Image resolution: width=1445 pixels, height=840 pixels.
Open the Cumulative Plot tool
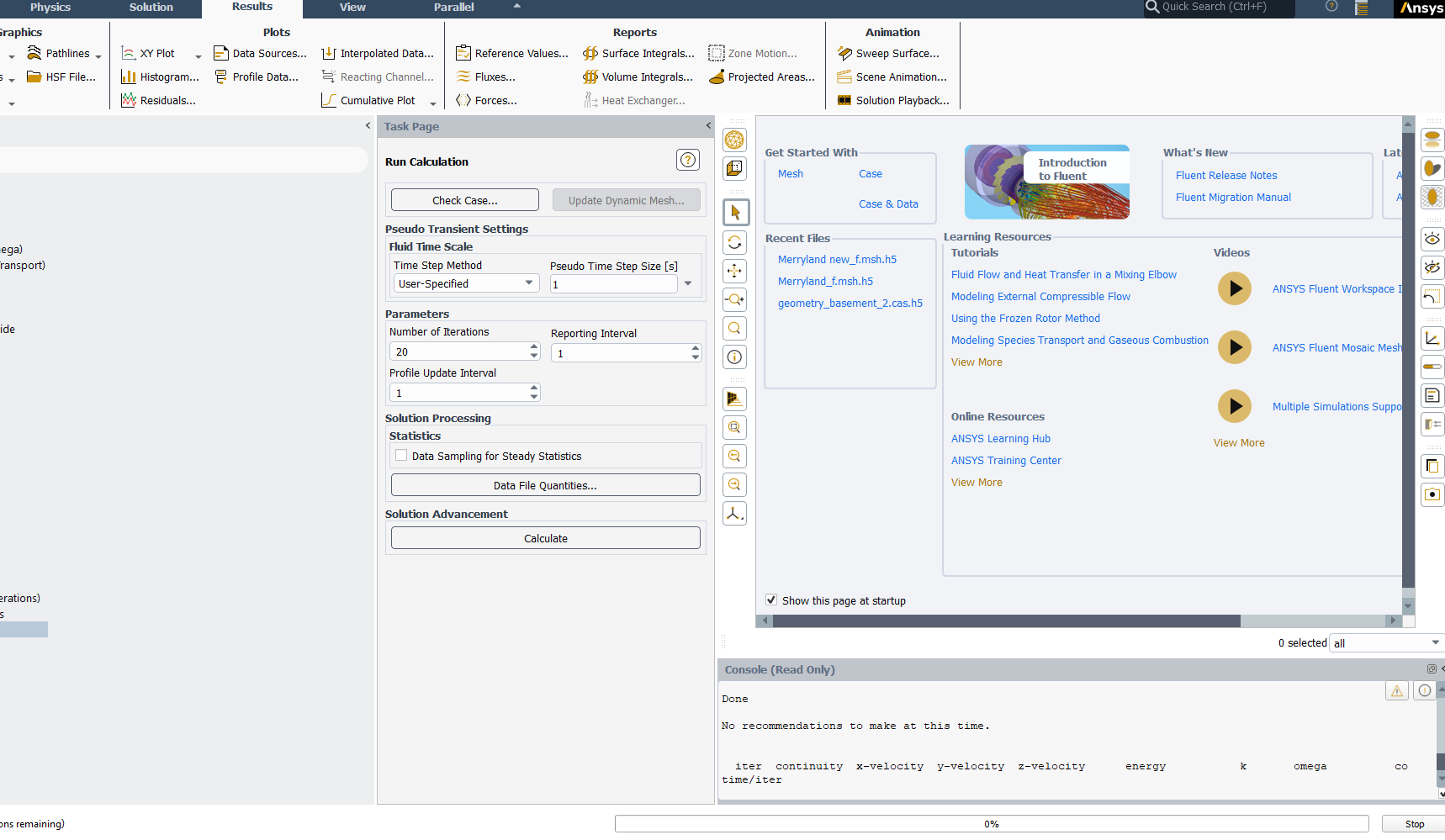368,100
